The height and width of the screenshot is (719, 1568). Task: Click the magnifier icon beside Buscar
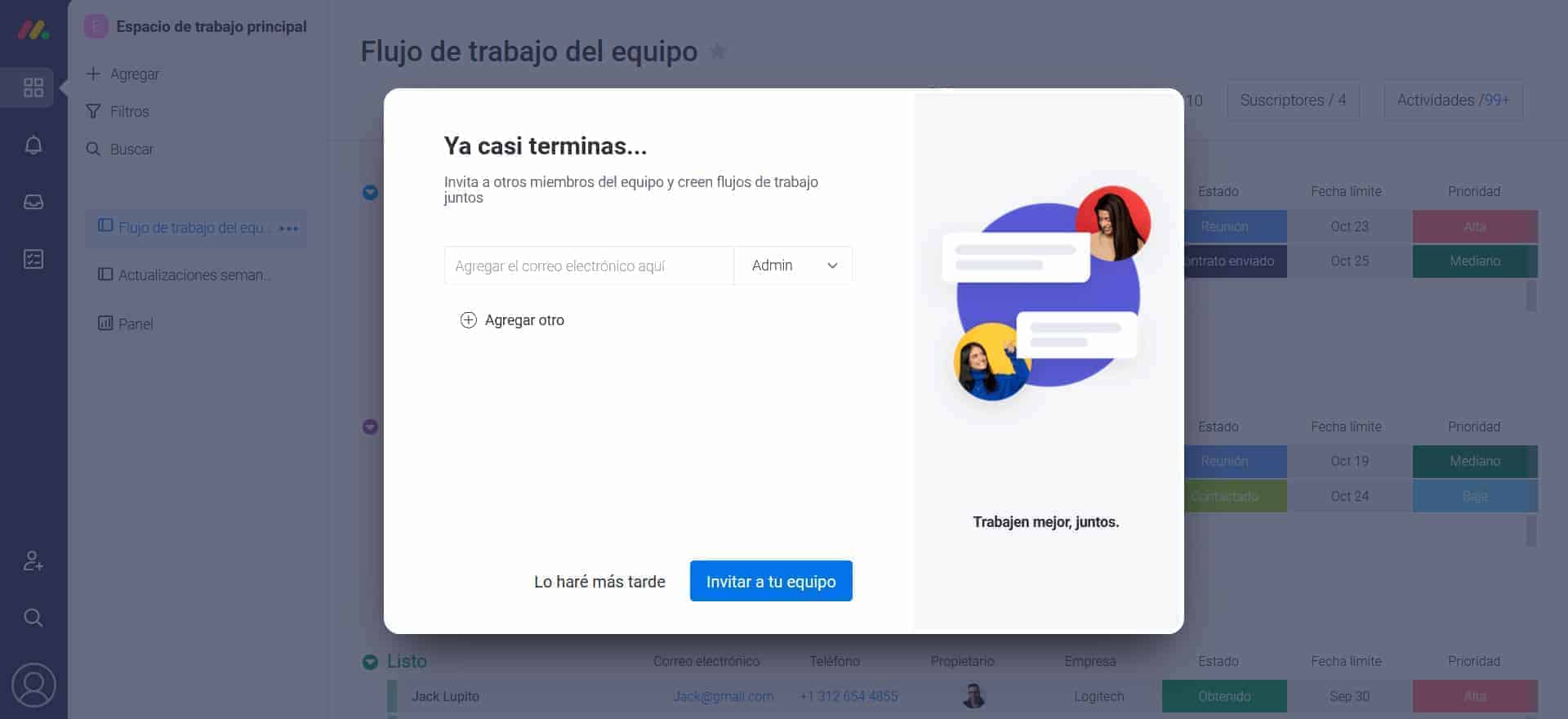click(x=93, y=149)
